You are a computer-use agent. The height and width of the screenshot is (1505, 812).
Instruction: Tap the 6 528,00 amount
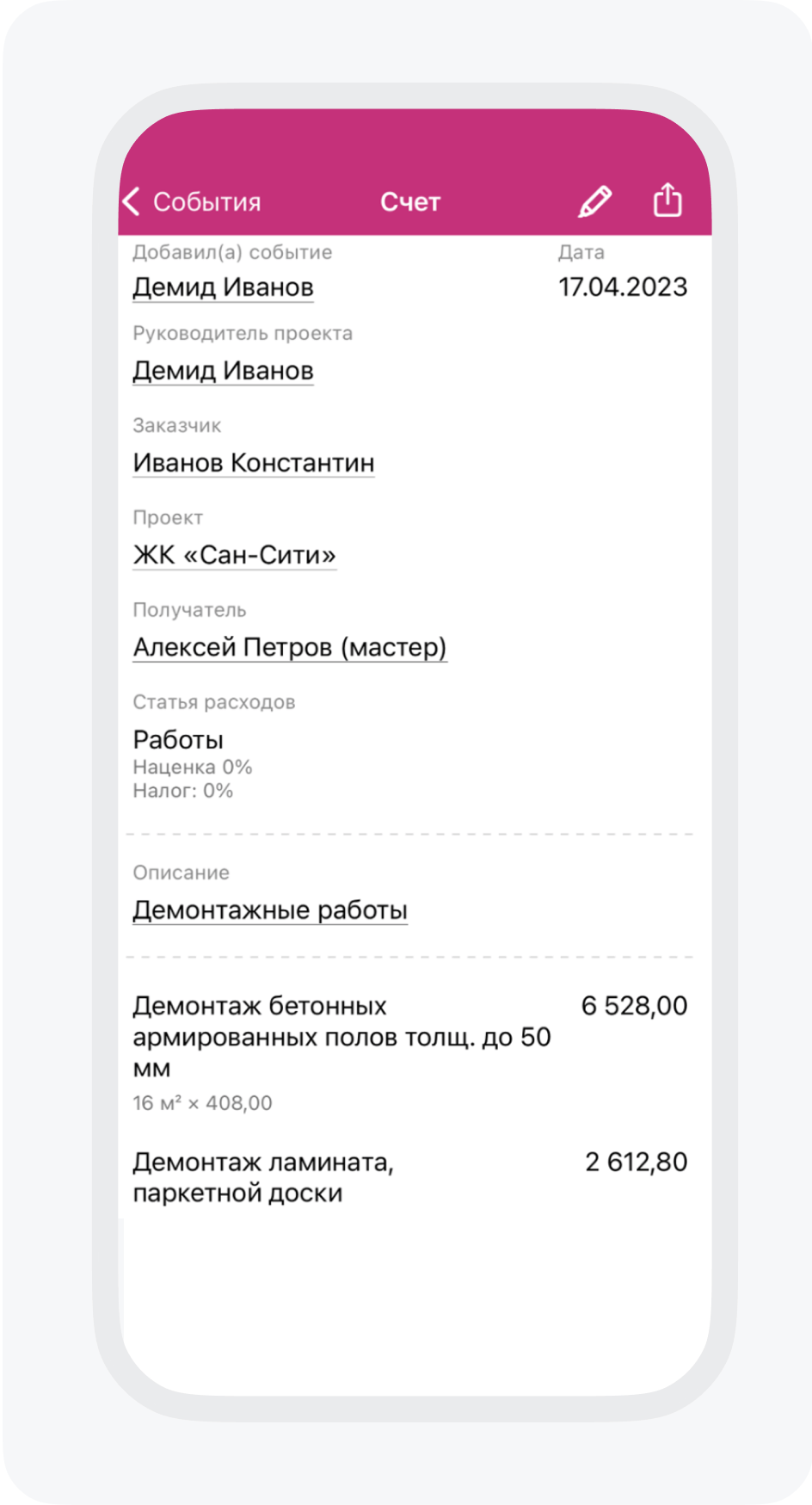click(x=635, y=1006)
